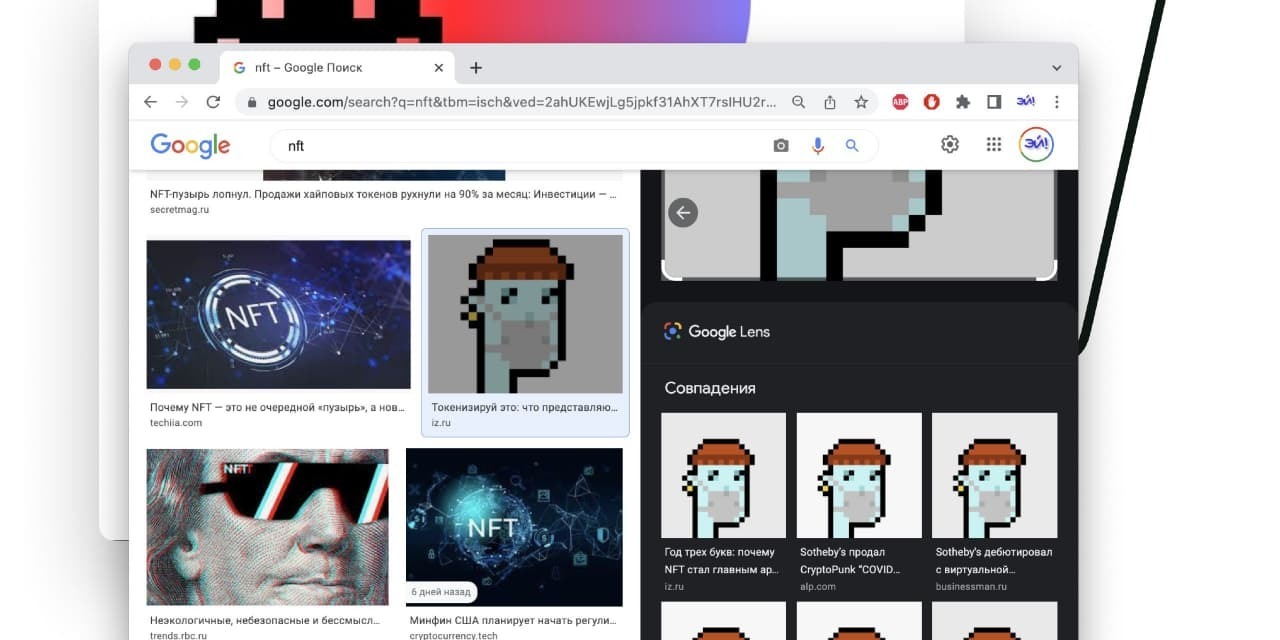Click the nft search input field

tap(520, 146)
